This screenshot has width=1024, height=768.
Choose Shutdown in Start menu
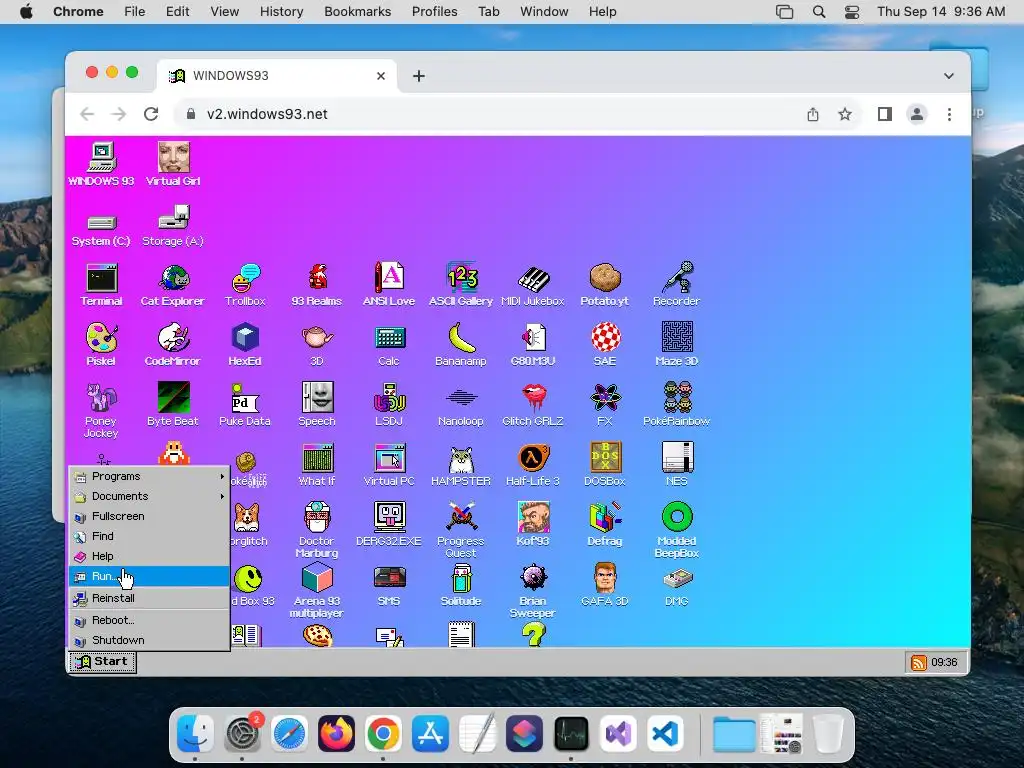[x=150, y=640]
